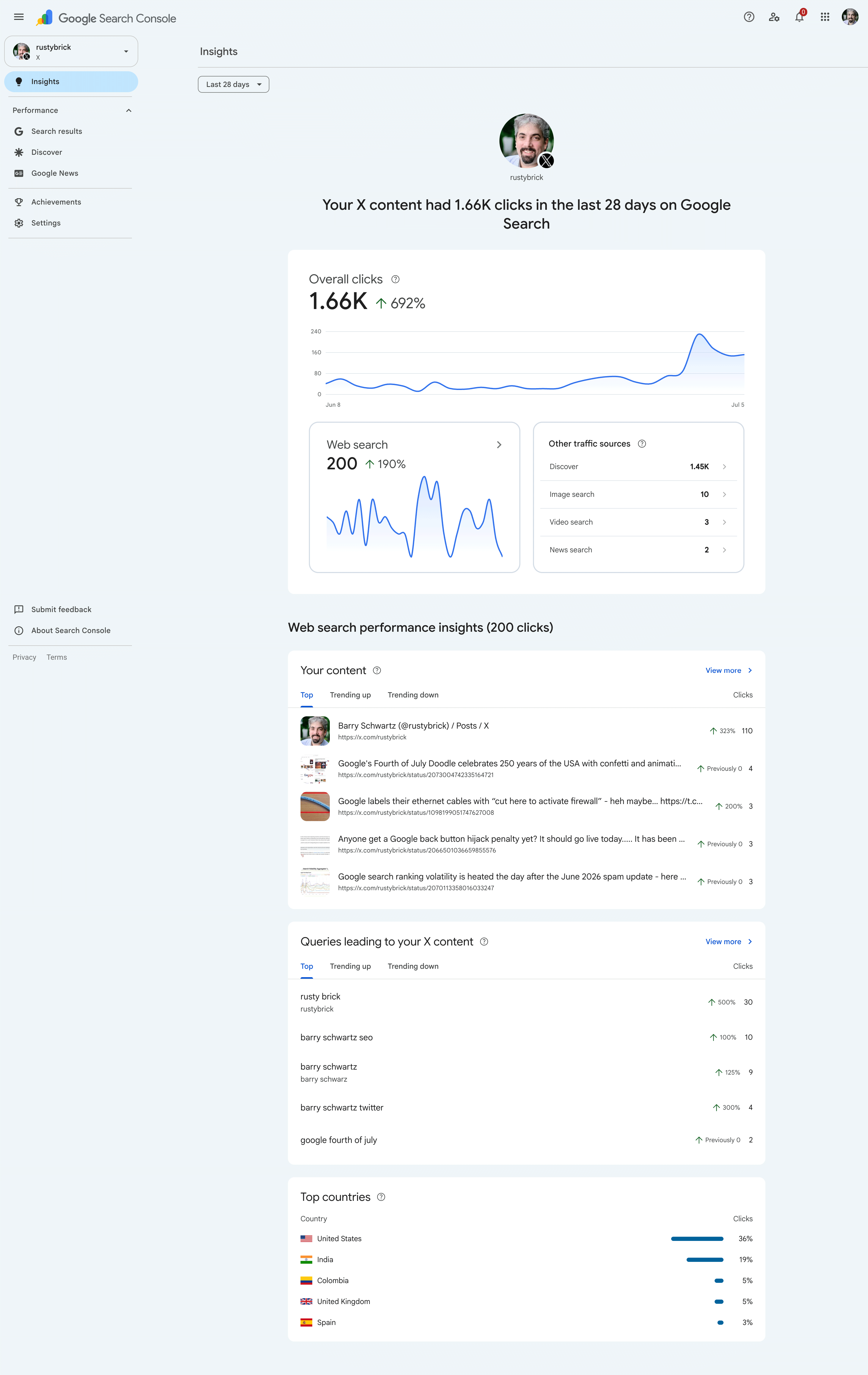The image size is (868, 1375).
Task: Click the United States clicks bar
Action: pos(697,1239)
